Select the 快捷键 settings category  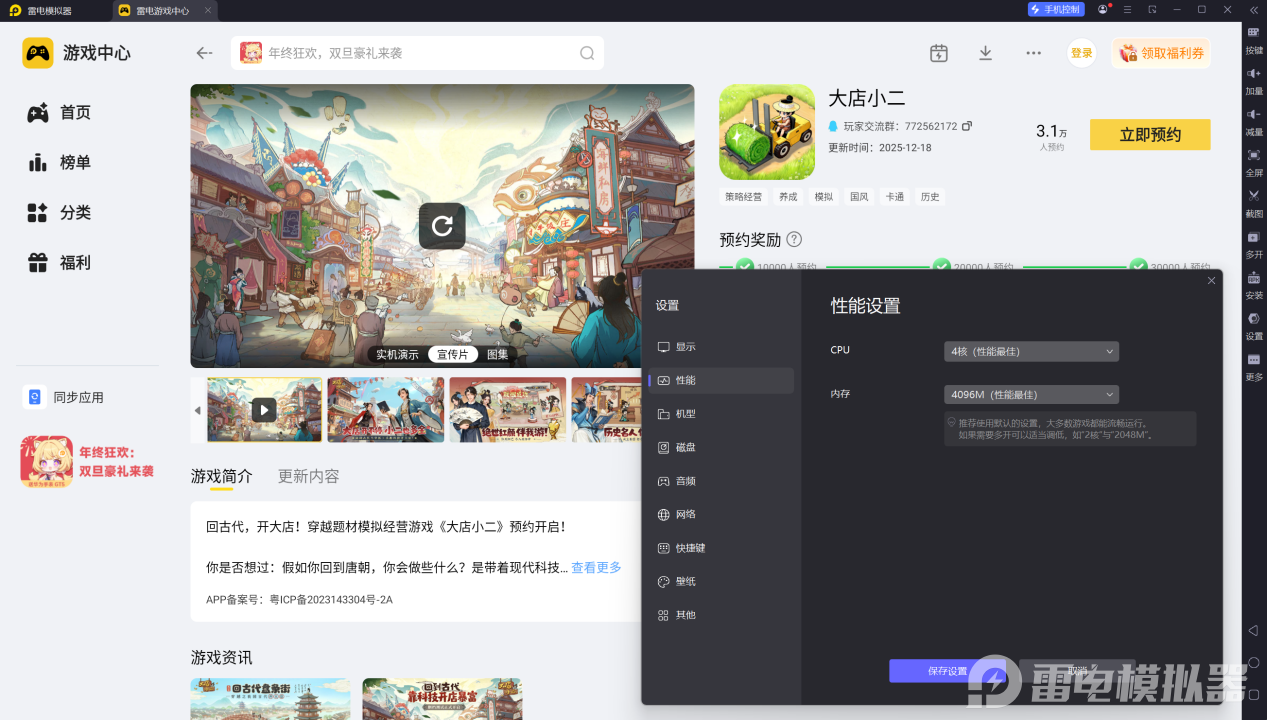tap(721, 548)
